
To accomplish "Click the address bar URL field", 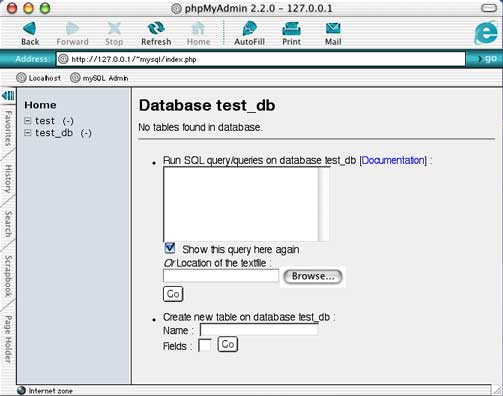I will coord(261,59).
